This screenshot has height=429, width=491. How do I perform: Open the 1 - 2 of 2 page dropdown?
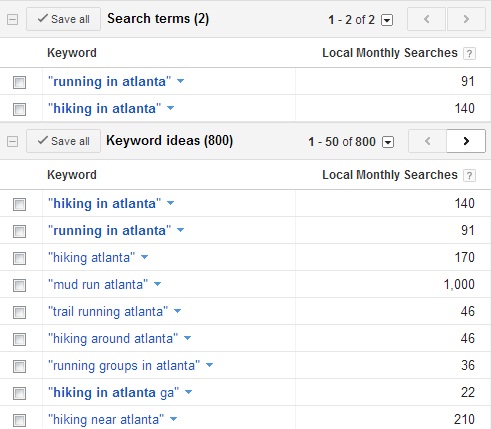(x=387, y=20)
